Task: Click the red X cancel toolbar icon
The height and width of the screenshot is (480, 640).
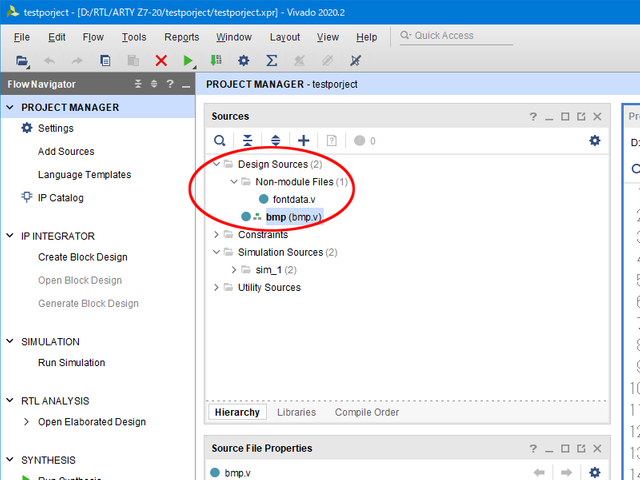Action: tap(161, 61)
